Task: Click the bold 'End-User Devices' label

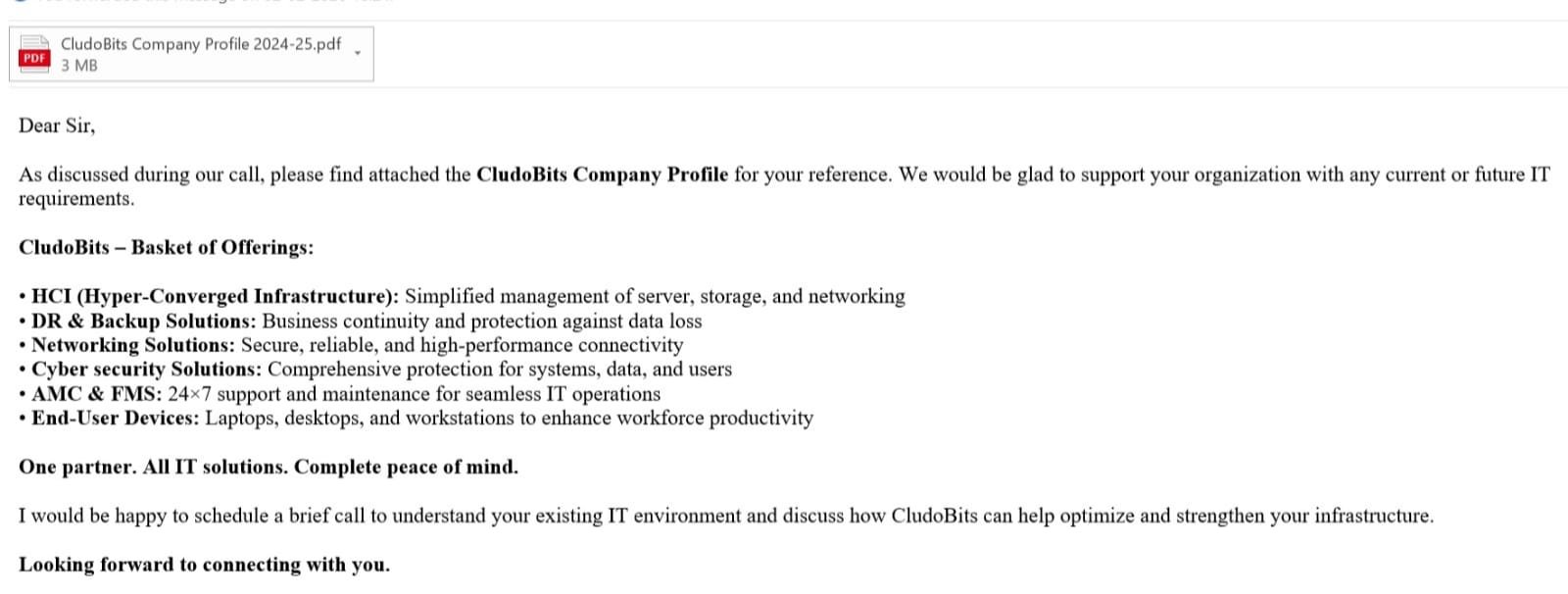Action: [115, 419]
